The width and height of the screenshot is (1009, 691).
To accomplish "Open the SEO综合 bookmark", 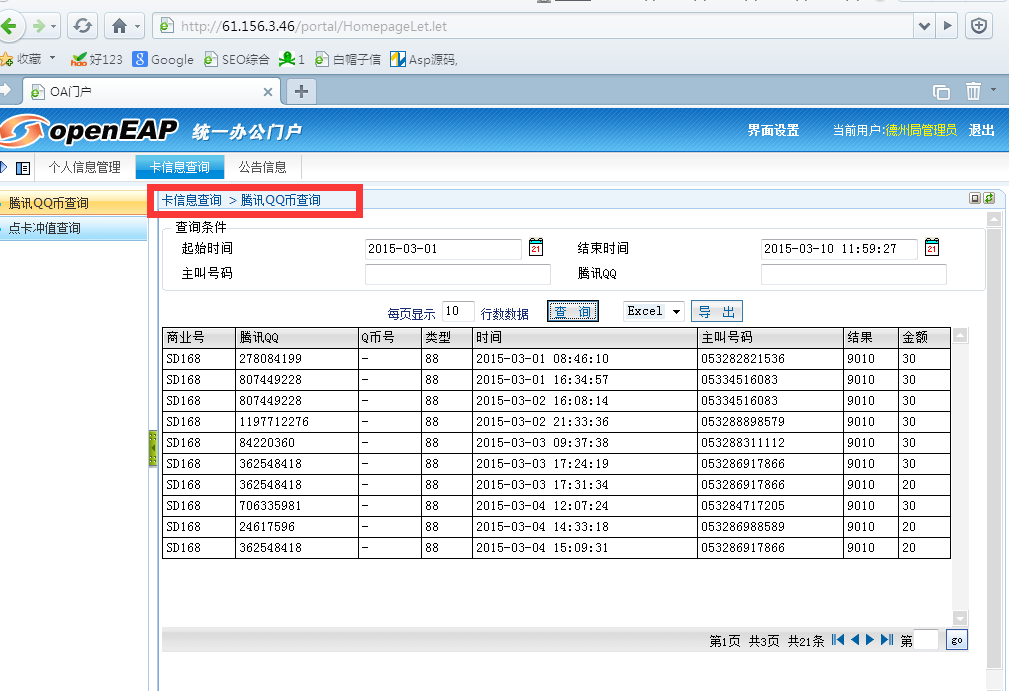I will pos(236,59).
